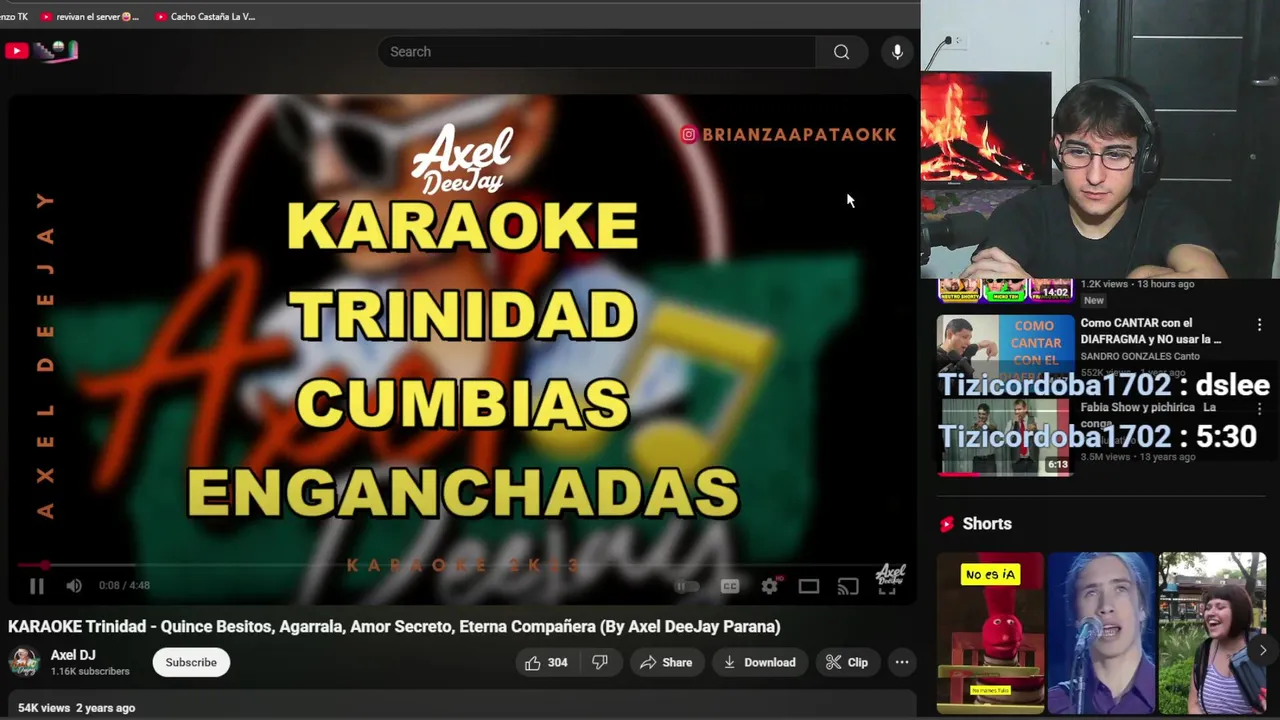Switch to 'Cacho Castaña La V...' tab
This screenshot has height=720, width=1280.
click(x=205, y=16)
